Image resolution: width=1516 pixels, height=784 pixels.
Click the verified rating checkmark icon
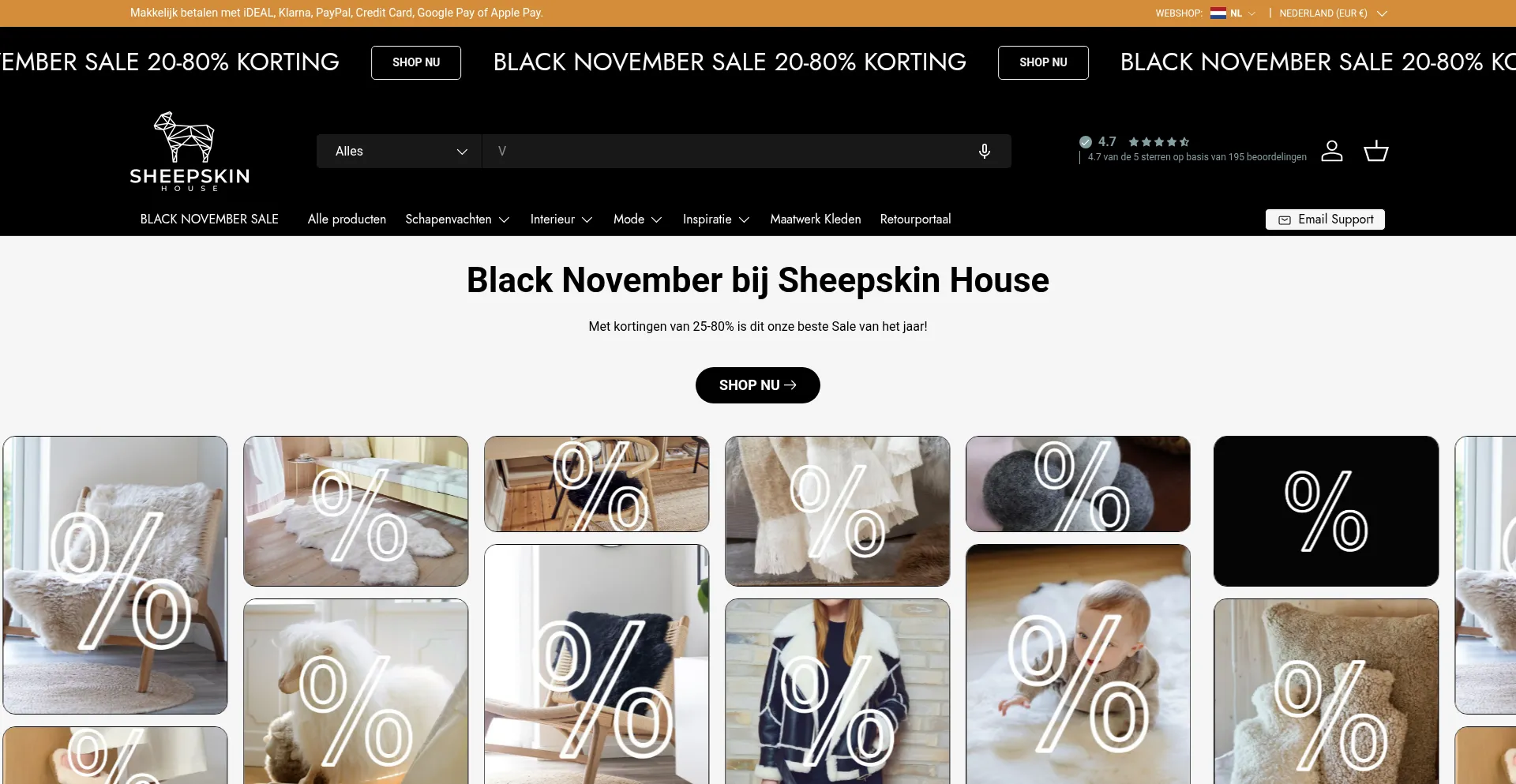1086,142
